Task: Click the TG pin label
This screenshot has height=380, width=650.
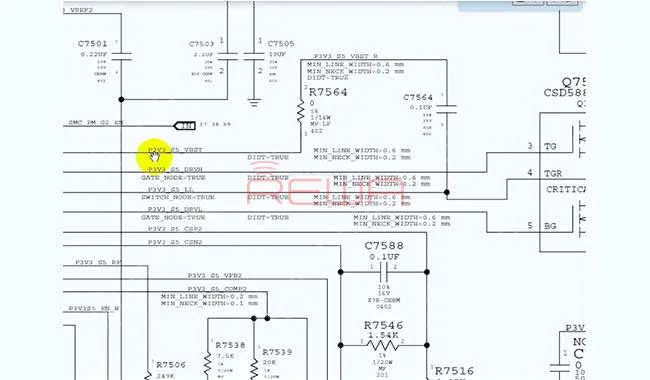Action: [x=550, y=146]
